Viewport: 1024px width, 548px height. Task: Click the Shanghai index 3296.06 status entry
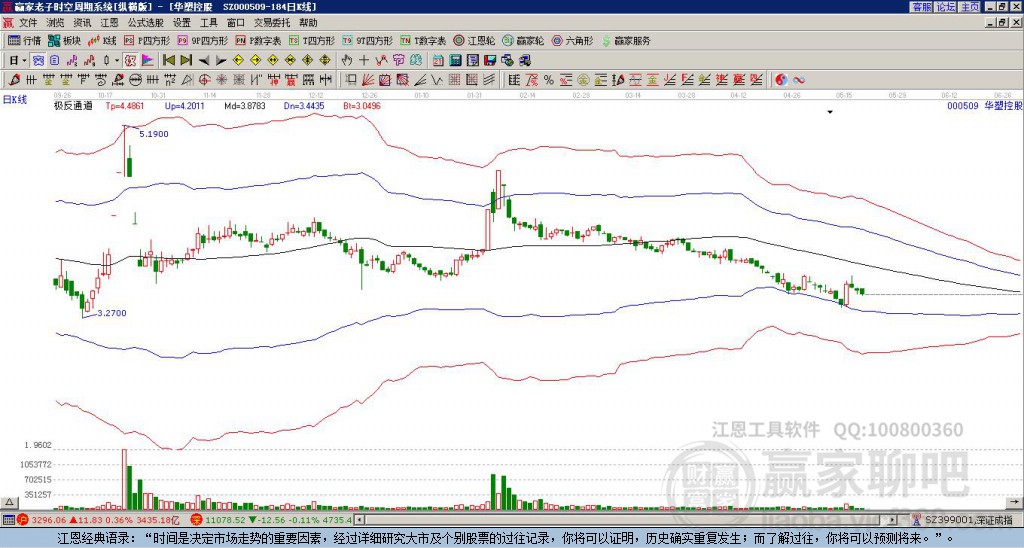(98, 520)
